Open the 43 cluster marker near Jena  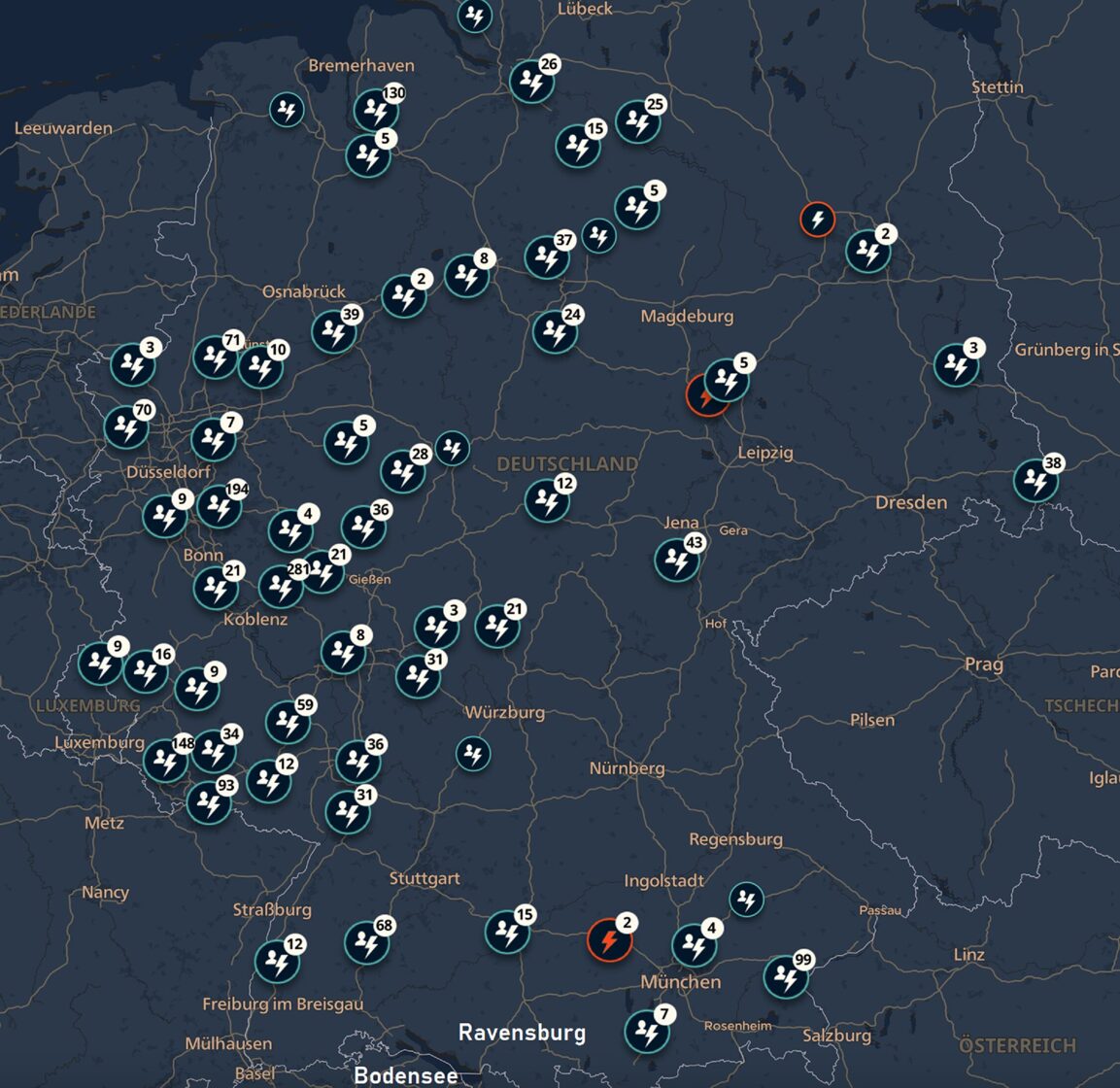click(676, 561)
